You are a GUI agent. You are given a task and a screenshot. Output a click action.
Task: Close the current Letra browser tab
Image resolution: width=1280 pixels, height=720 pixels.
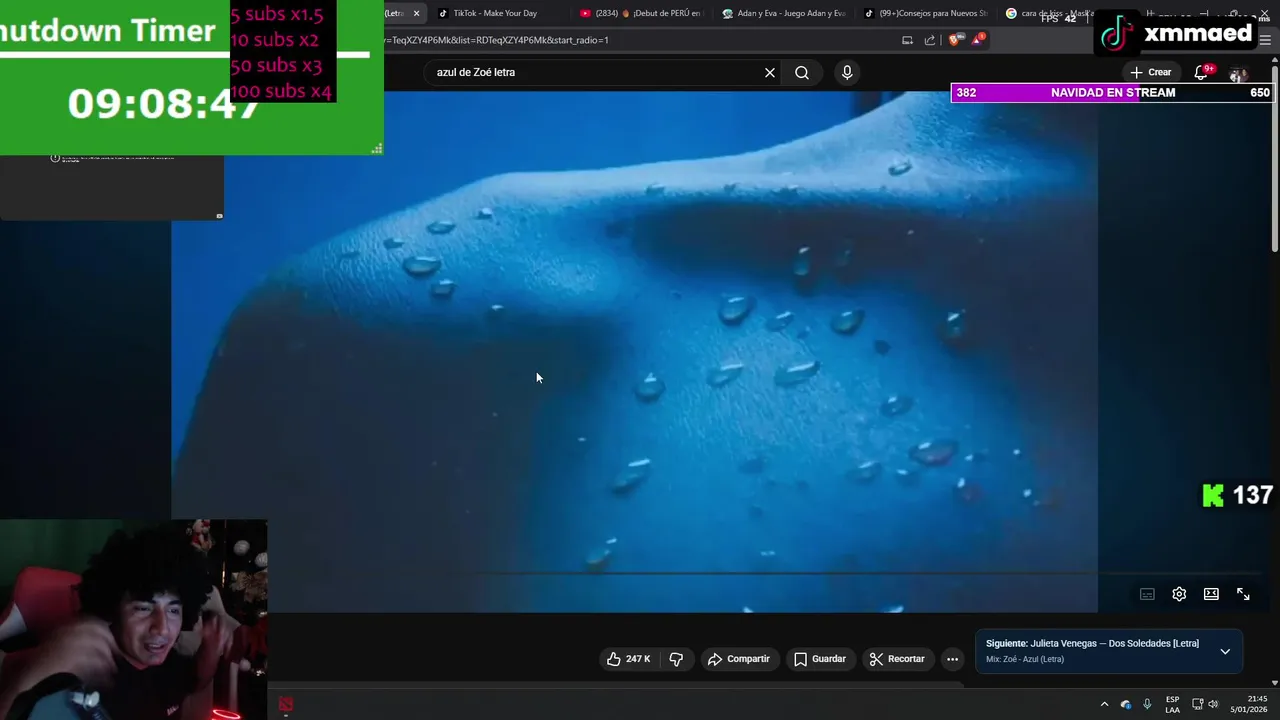[417, 13]
